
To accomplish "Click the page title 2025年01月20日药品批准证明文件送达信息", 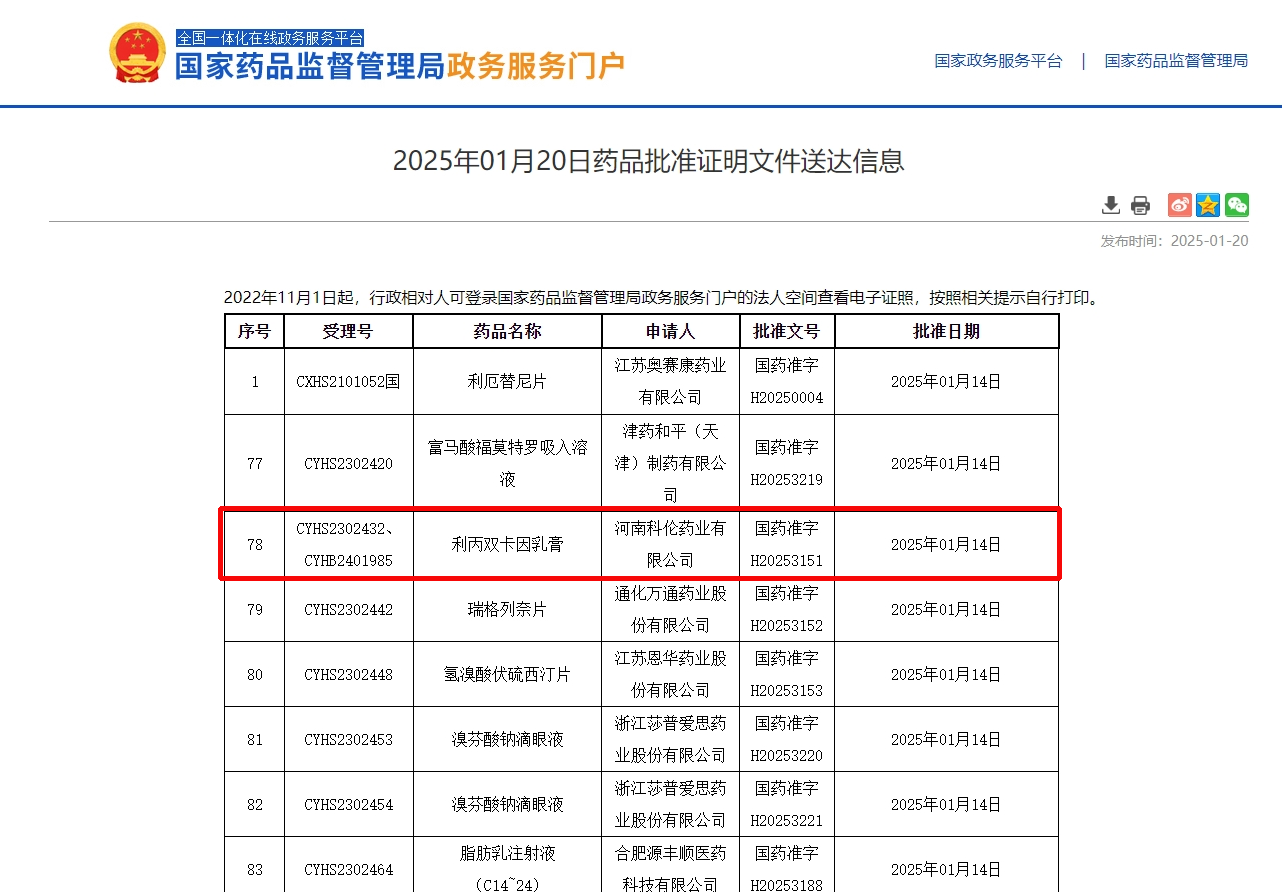I will [x=648, y=161].
